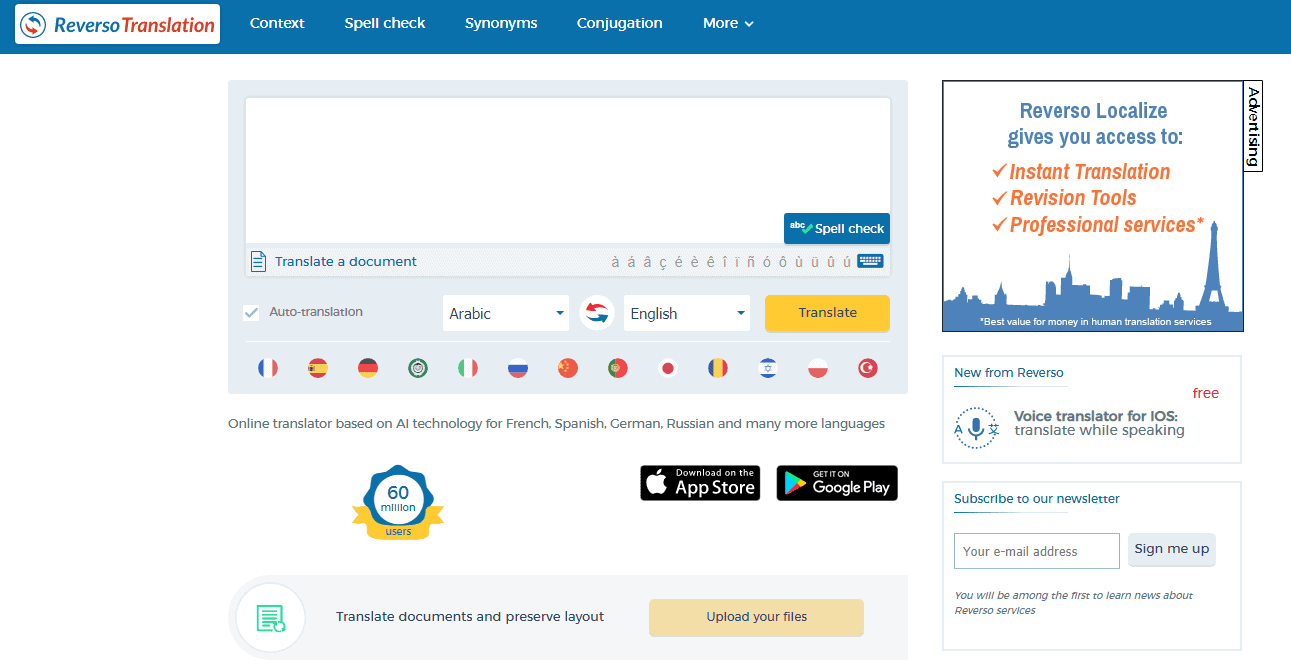1291x668 pixels.
Task: Click the Translate a document link
Action: (x=345, y=261)
